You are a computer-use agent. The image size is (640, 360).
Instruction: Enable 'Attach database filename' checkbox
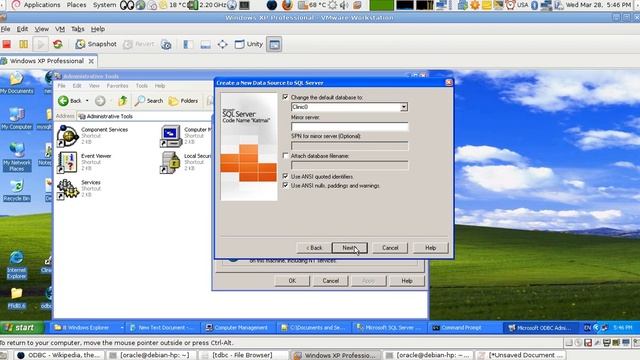[x=285, y=156]
